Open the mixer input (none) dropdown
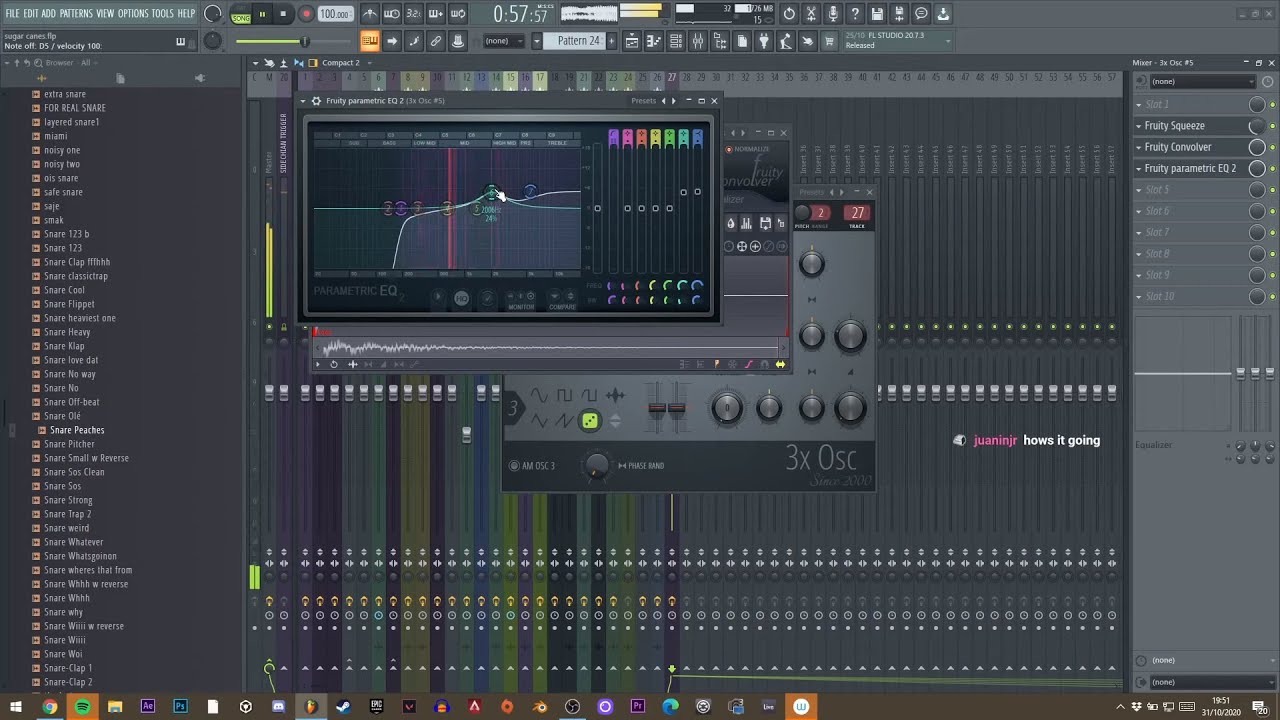Viewport: 1280px width, 720px height. pyautogui.click(x=1203, y=82)
